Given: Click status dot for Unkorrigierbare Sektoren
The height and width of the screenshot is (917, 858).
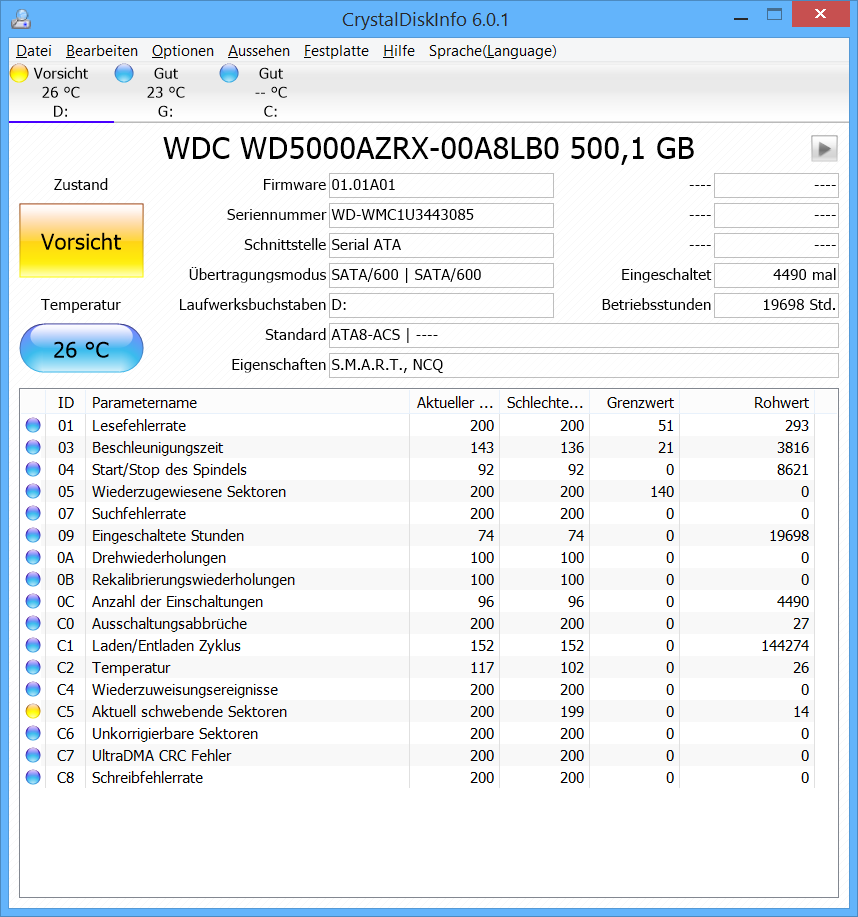Looking at the screenshot, I should pos(33,733).
